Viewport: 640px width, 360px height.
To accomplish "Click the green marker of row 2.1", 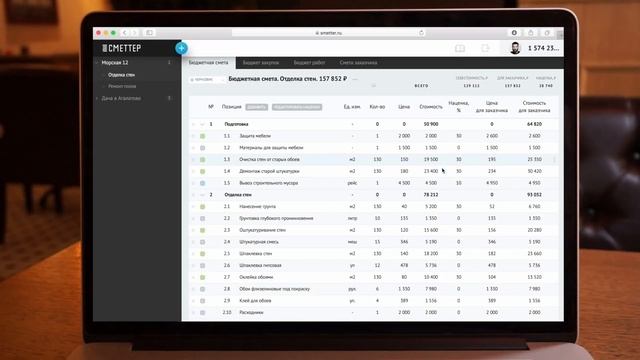I will click(x=202, y=207).
